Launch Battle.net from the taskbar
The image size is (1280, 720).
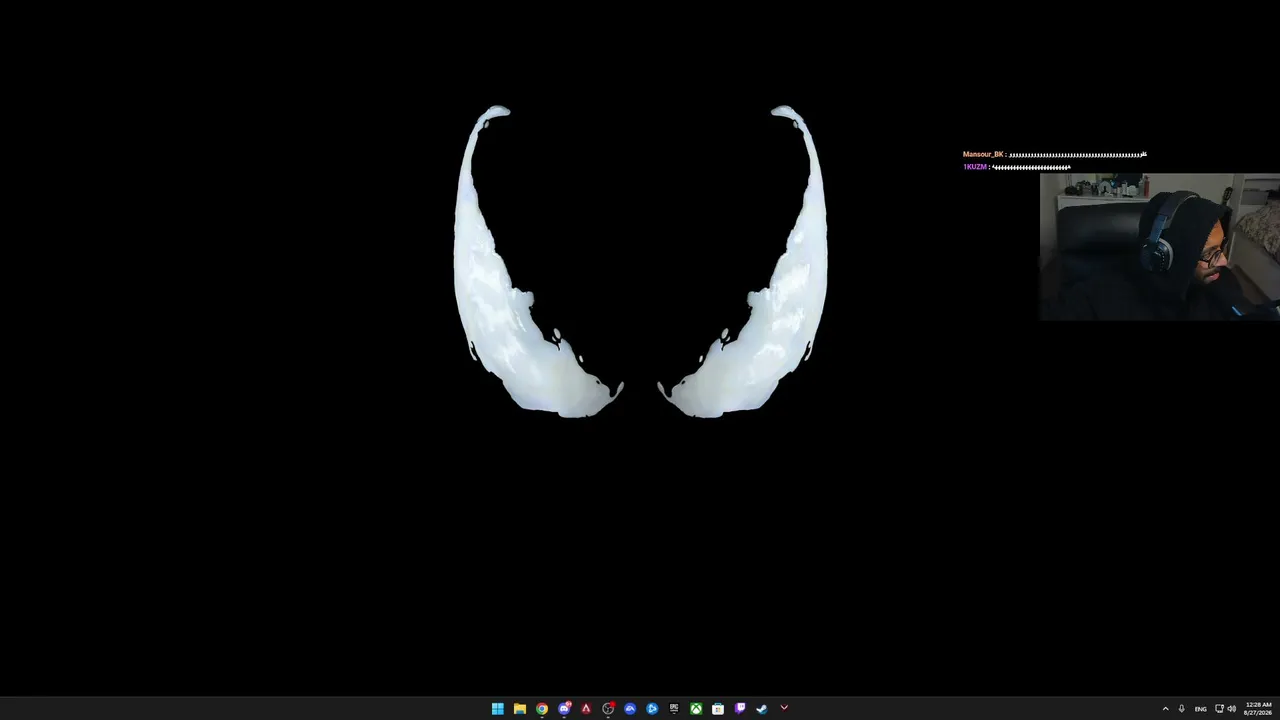tap(652, 709)
